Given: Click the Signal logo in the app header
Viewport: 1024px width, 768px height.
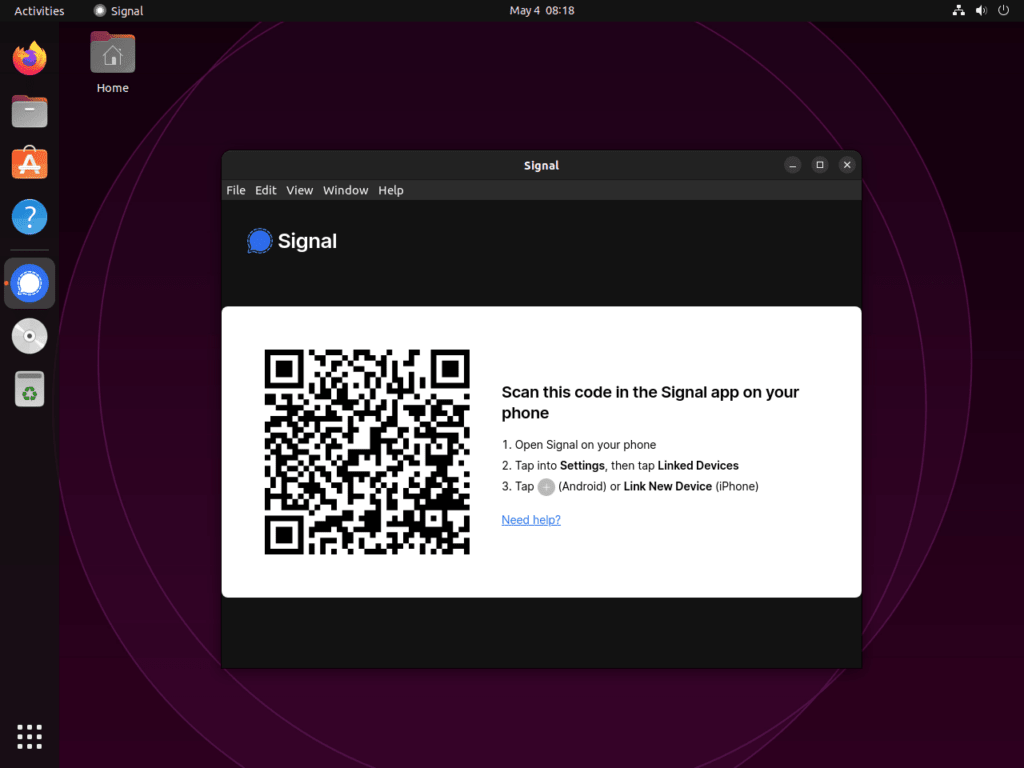Looking at the screenshot, I should tap(259, 240).
